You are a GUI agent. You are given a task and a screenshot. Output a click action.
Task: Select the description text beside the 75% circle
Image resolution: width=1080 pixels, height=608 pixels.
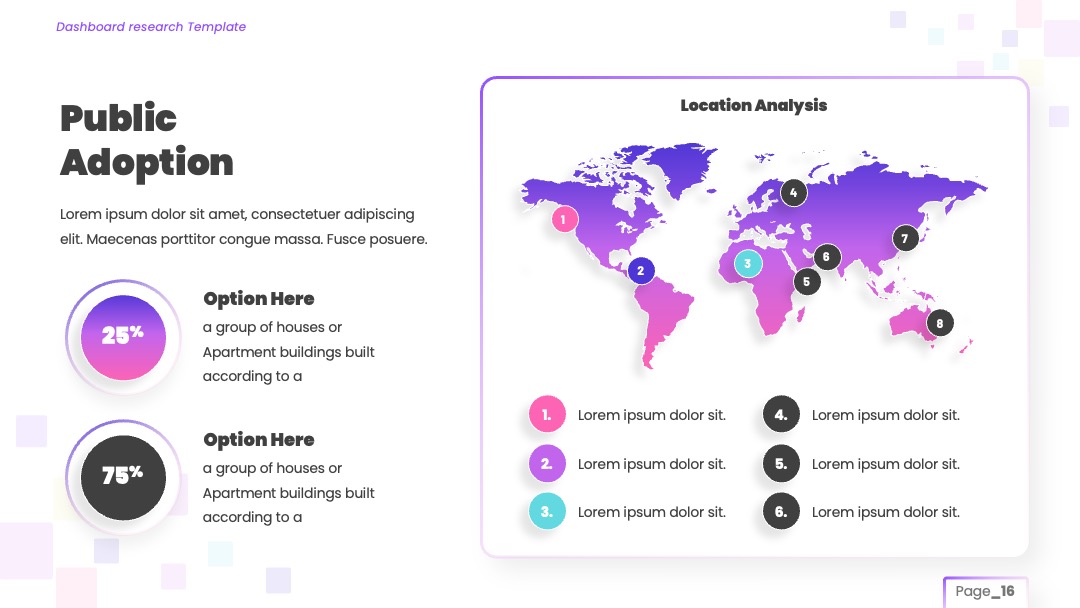click(x=289, y=493)
